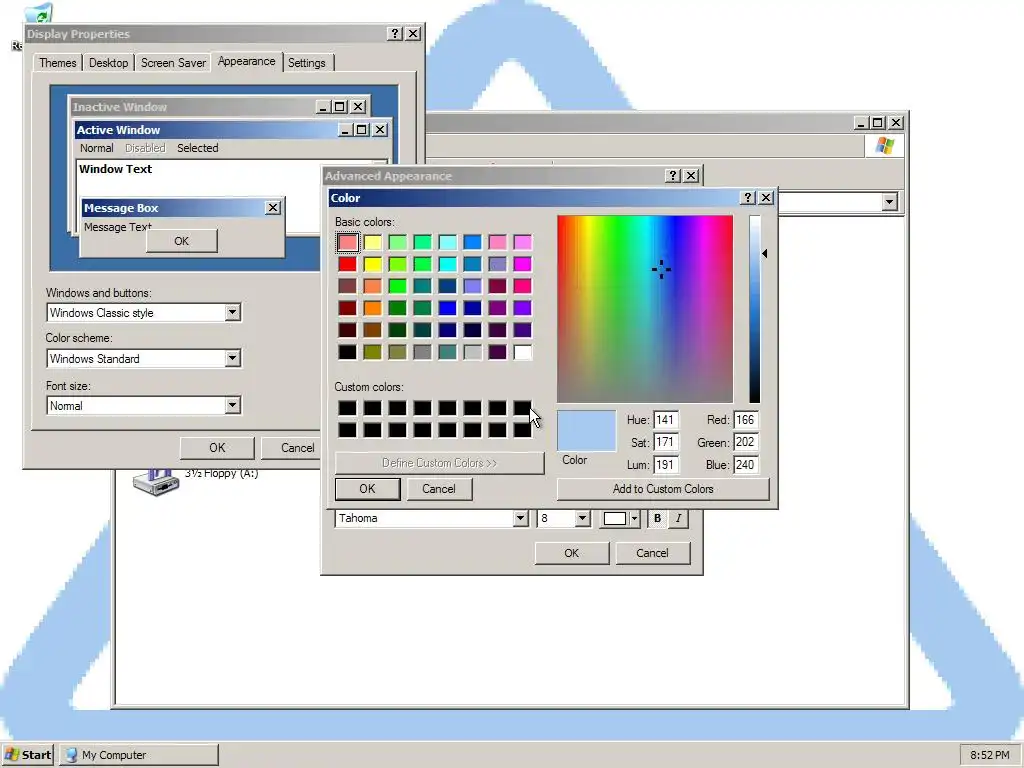Click the Blue value field
The image size is (1024, 768).
[745, 465]
